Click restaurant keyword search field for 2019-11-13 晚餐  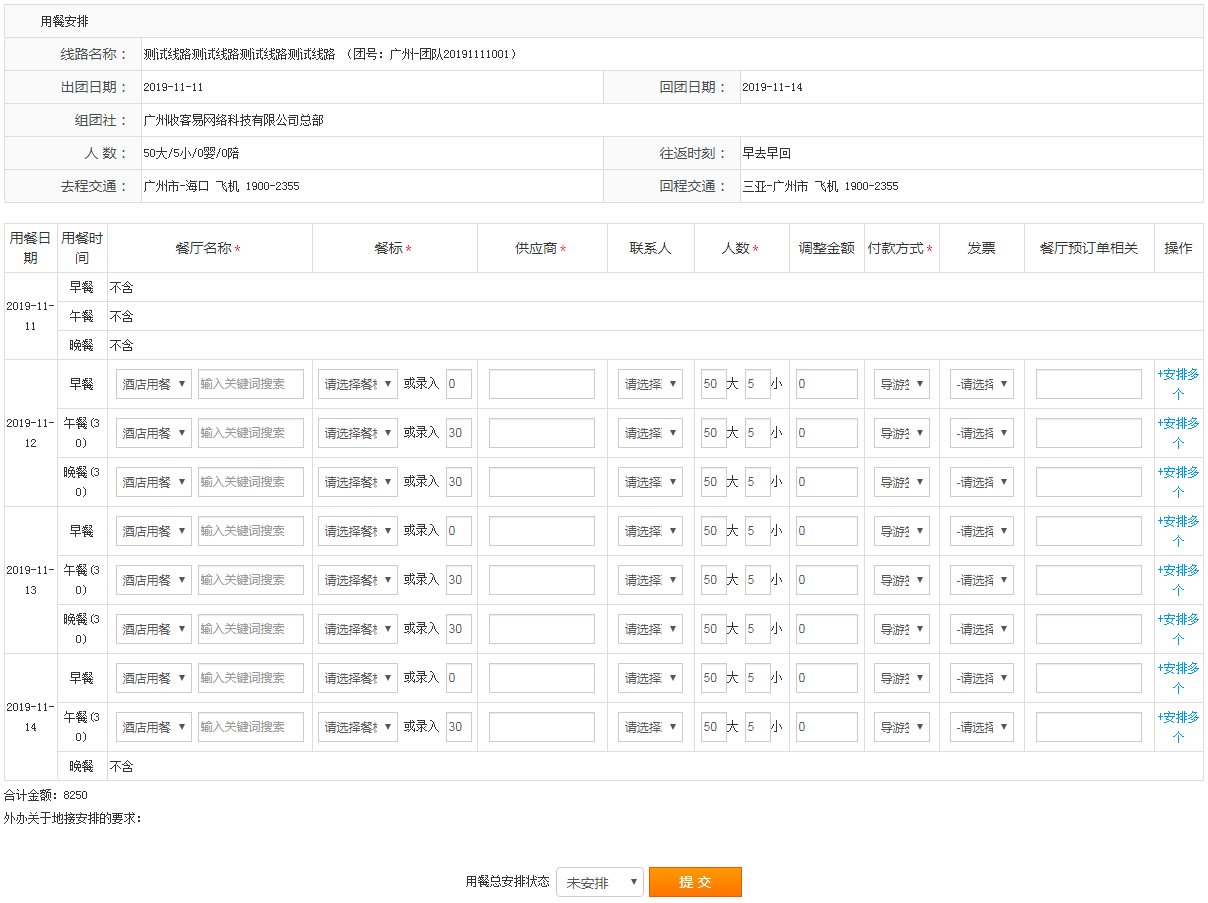point(251,629)
